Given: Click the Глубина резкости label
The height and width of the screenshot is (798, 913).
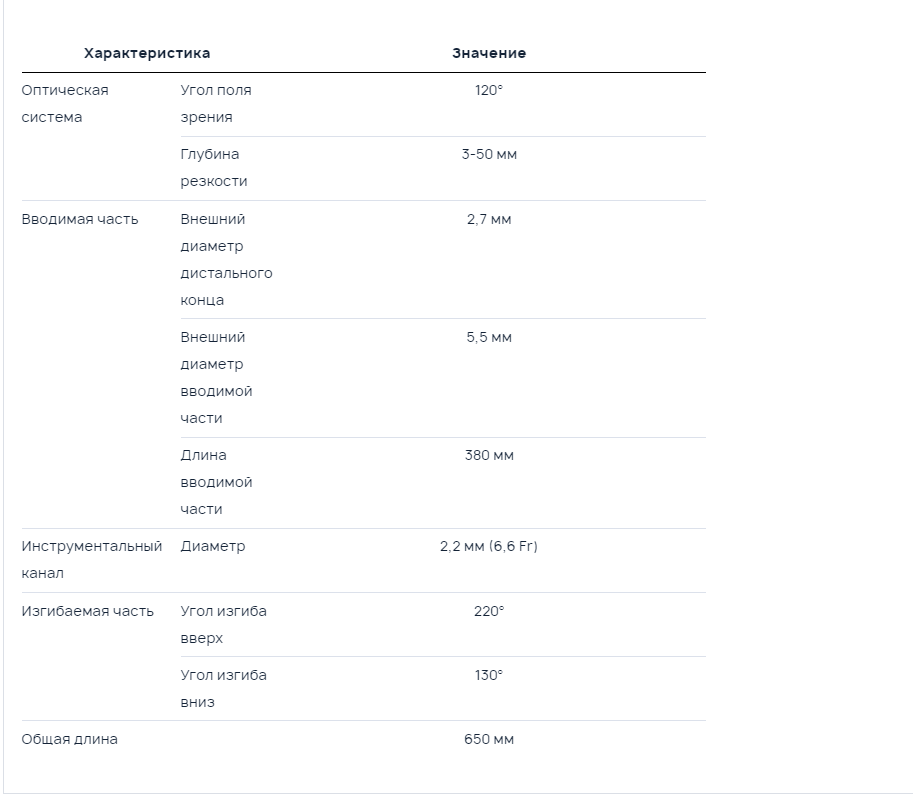Looking at the screenshot, I should coord(214,168).
